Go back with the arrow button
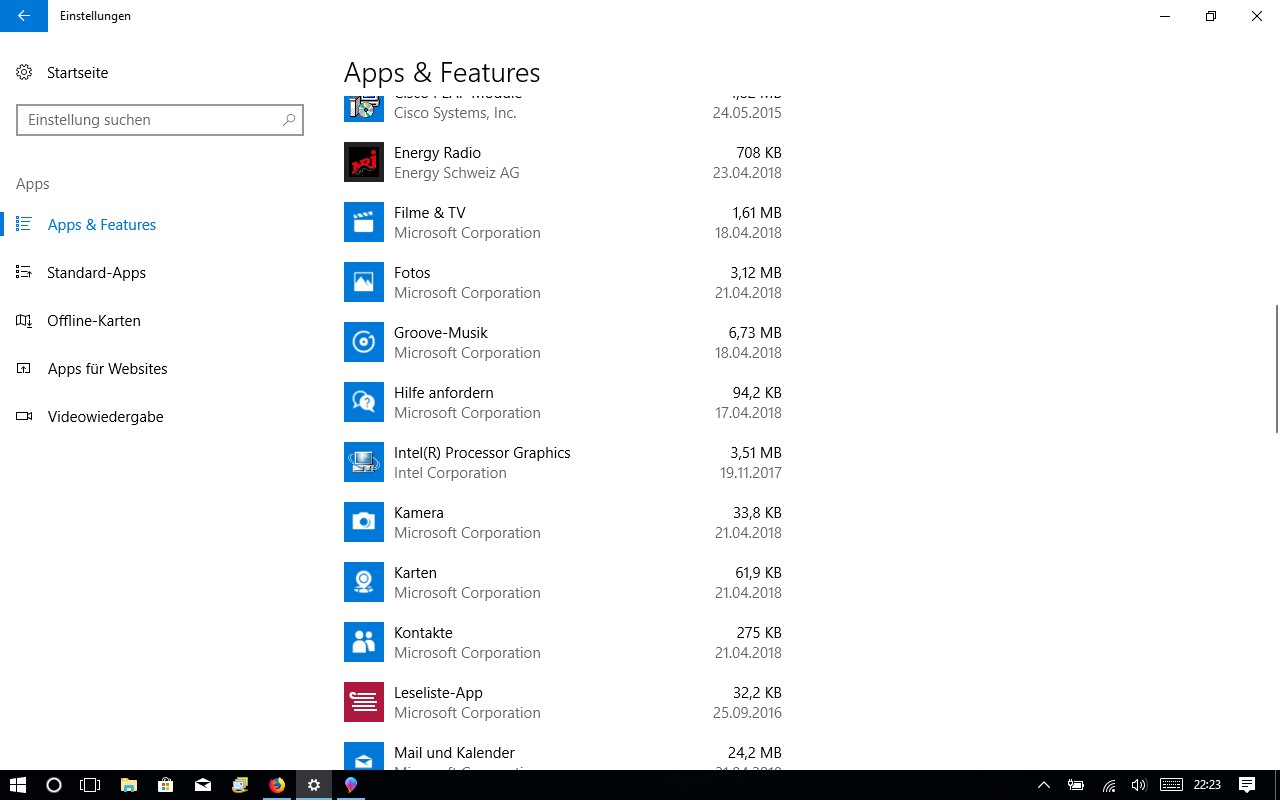 tap(24, 16)
